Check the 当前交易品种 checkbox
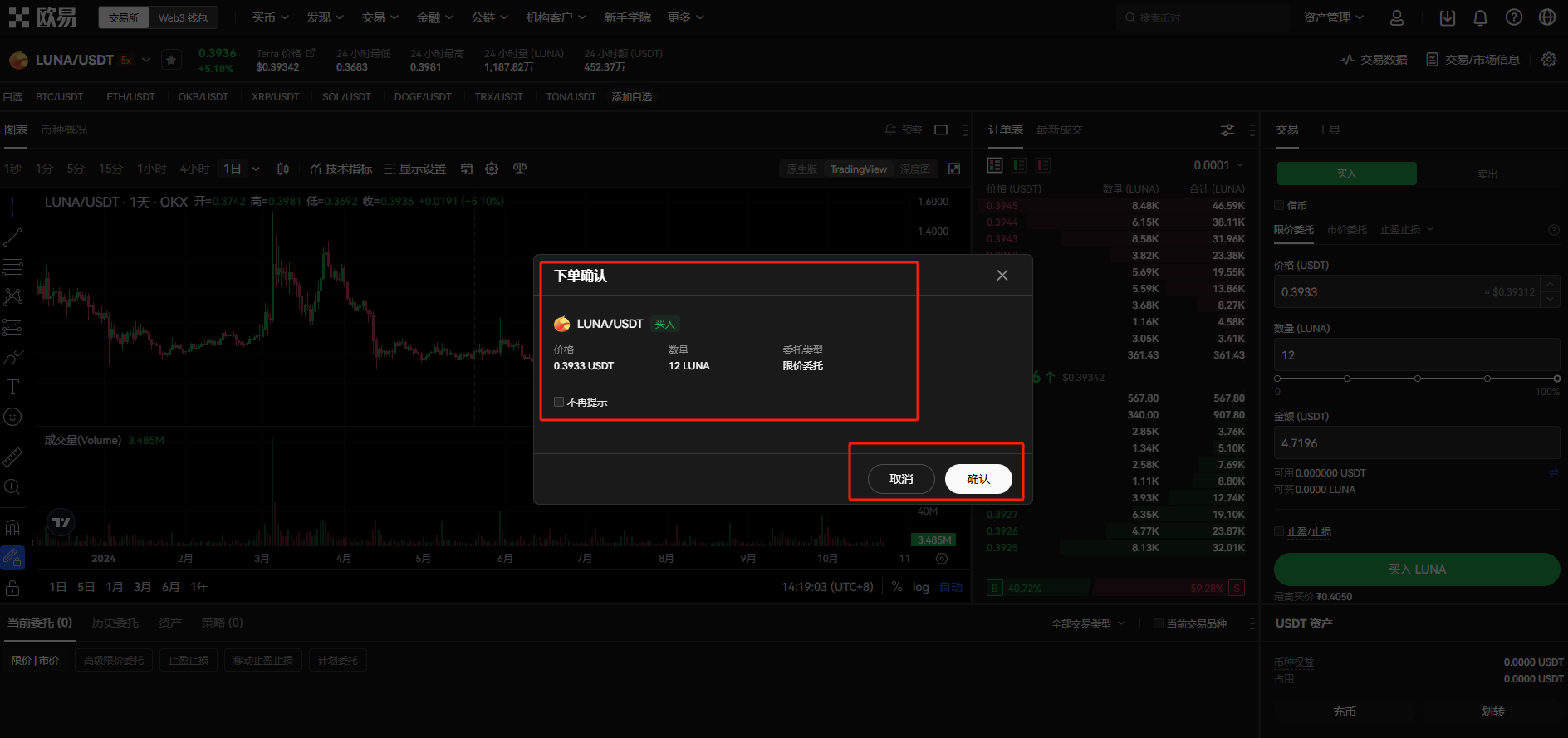The image size is (1568, 738). (1158, 623)
